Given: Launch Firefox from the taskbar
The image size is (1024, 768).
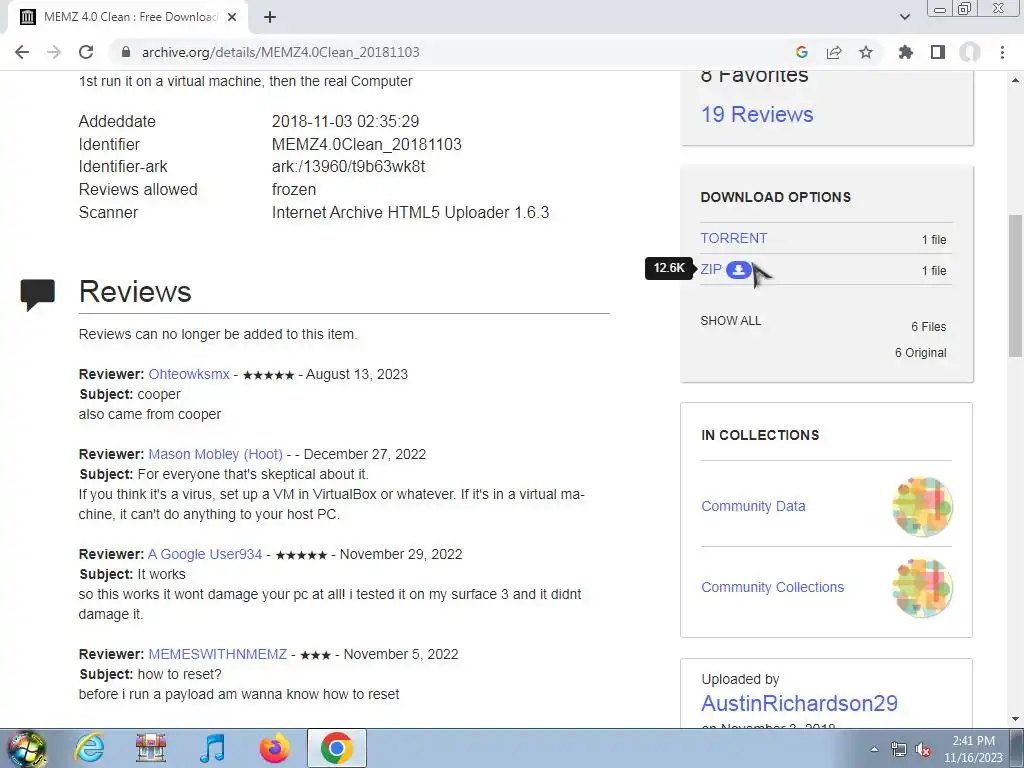Looking at the screenshot, I should point(274,748).
